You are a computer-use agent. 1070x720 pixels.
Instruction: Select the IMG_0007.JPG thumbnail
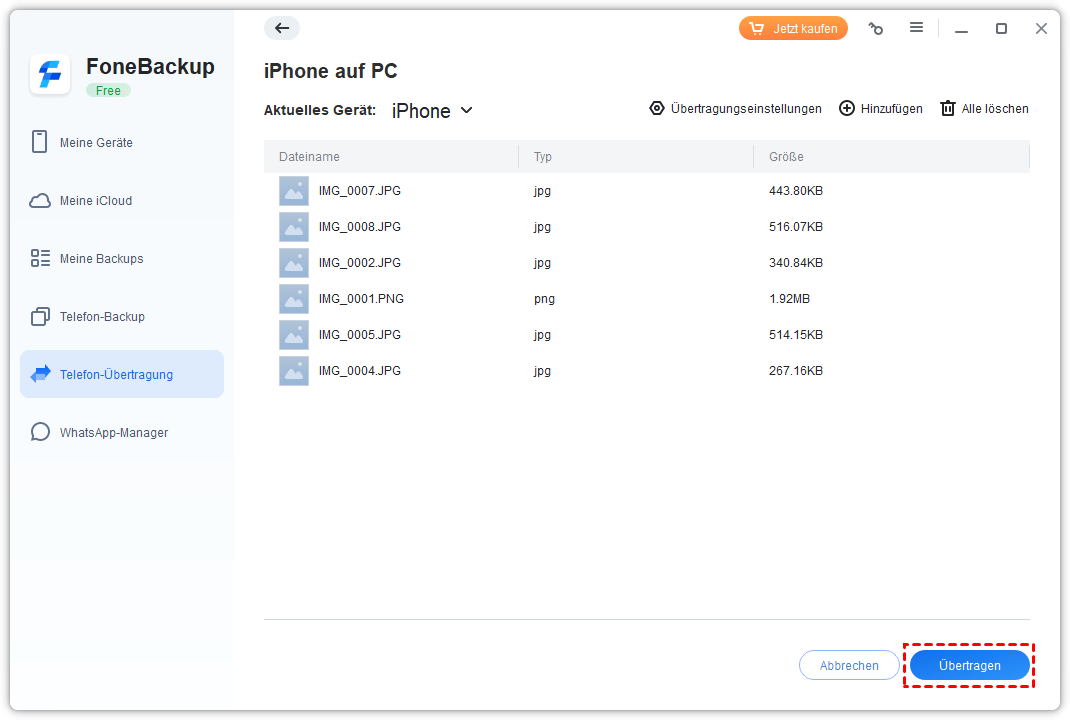point(294,191)
